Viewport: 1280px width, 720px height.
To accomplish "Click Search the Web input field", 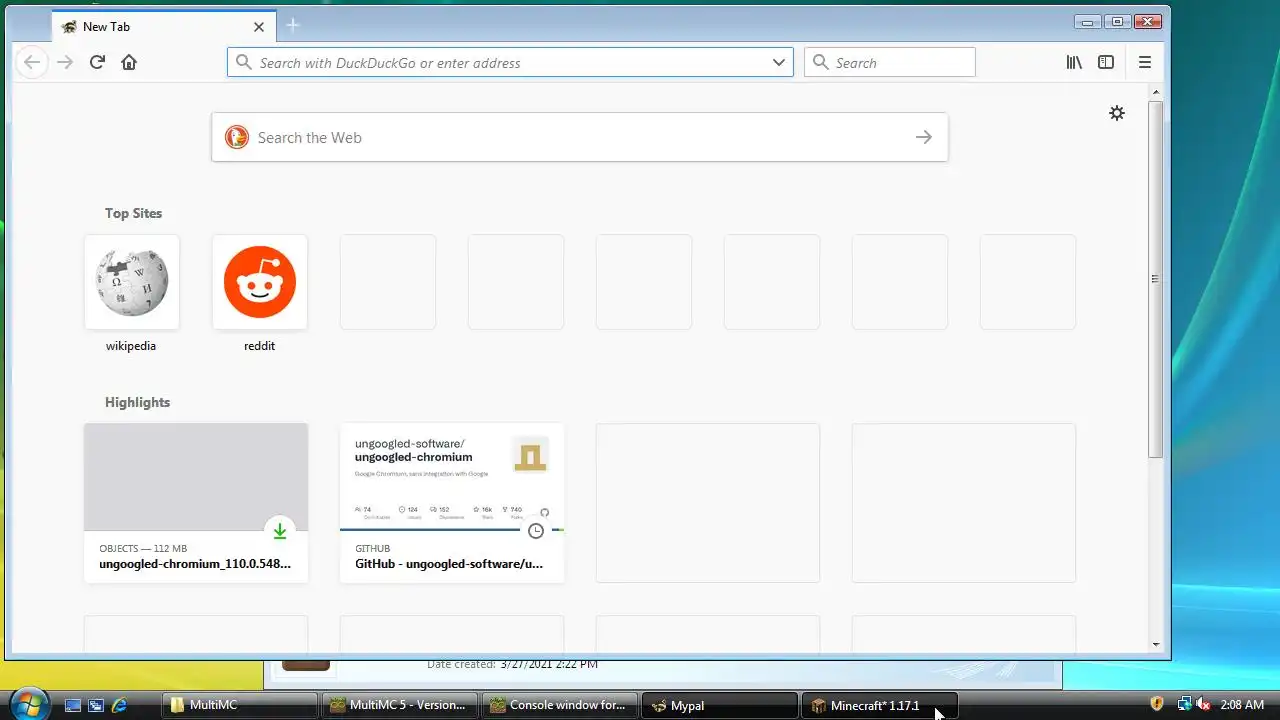I will tap(580, 137).
